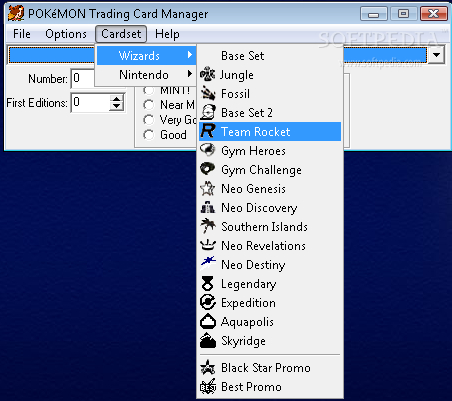
Task: Increase the First Editions count
Action: point(116,98)
